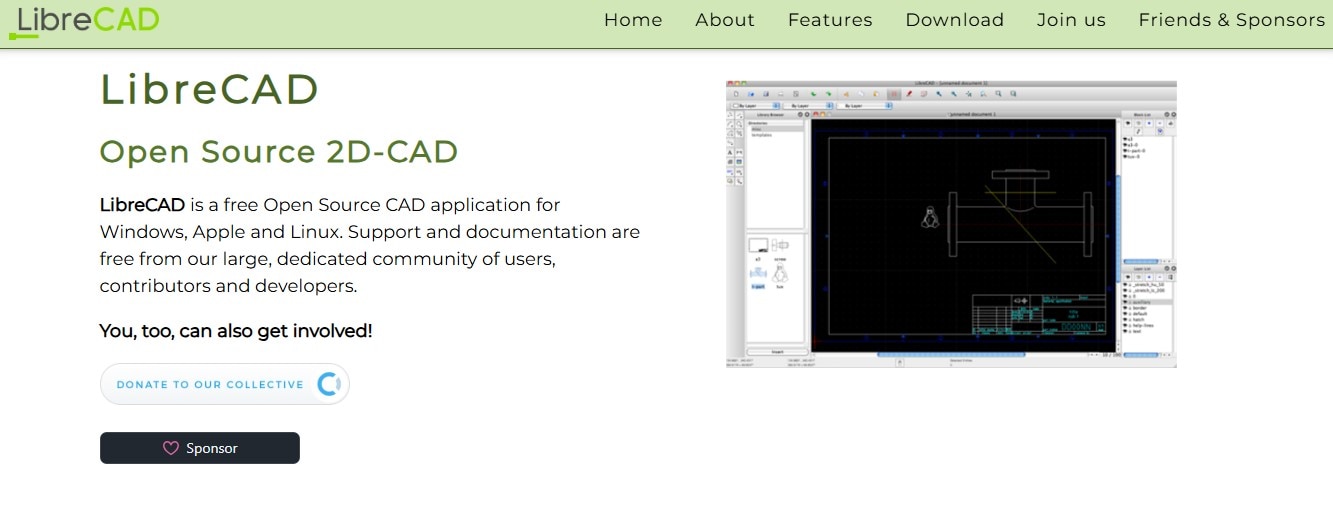This screenshot has width=1333, height=515.
Task: Open the Features section
Action: point(830,20)
